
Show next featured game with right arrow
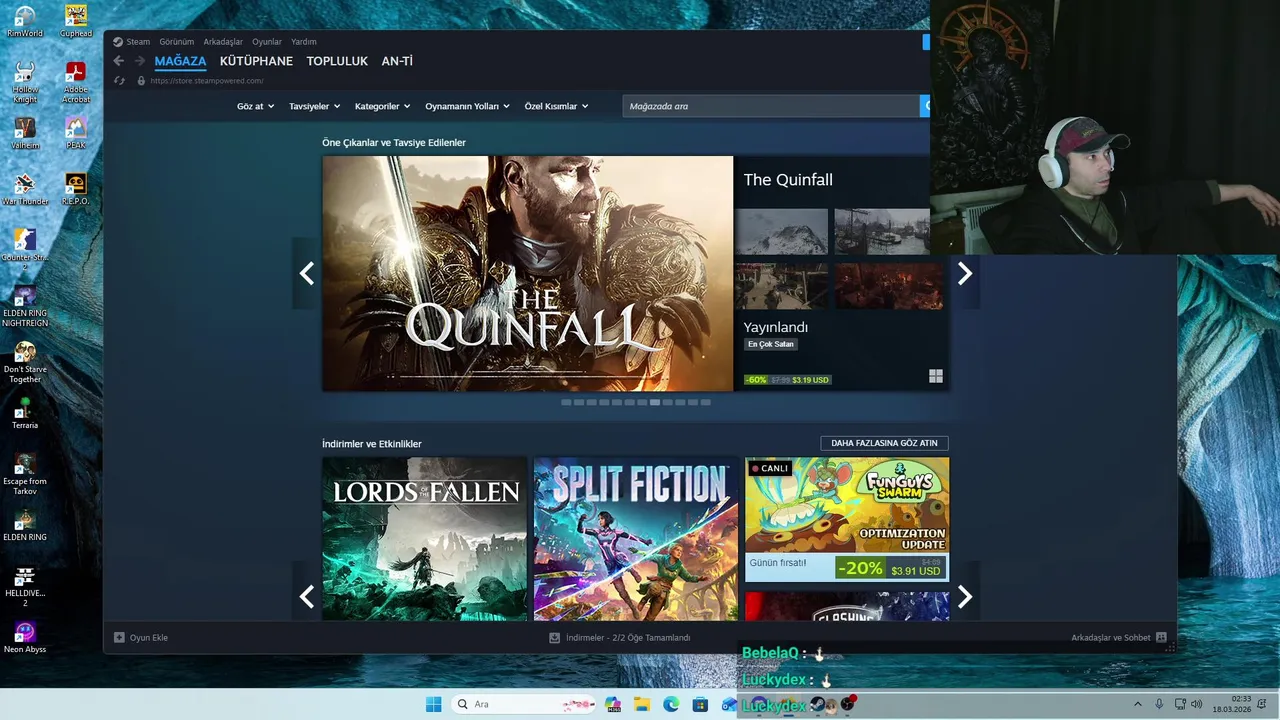tap(964, 273)
